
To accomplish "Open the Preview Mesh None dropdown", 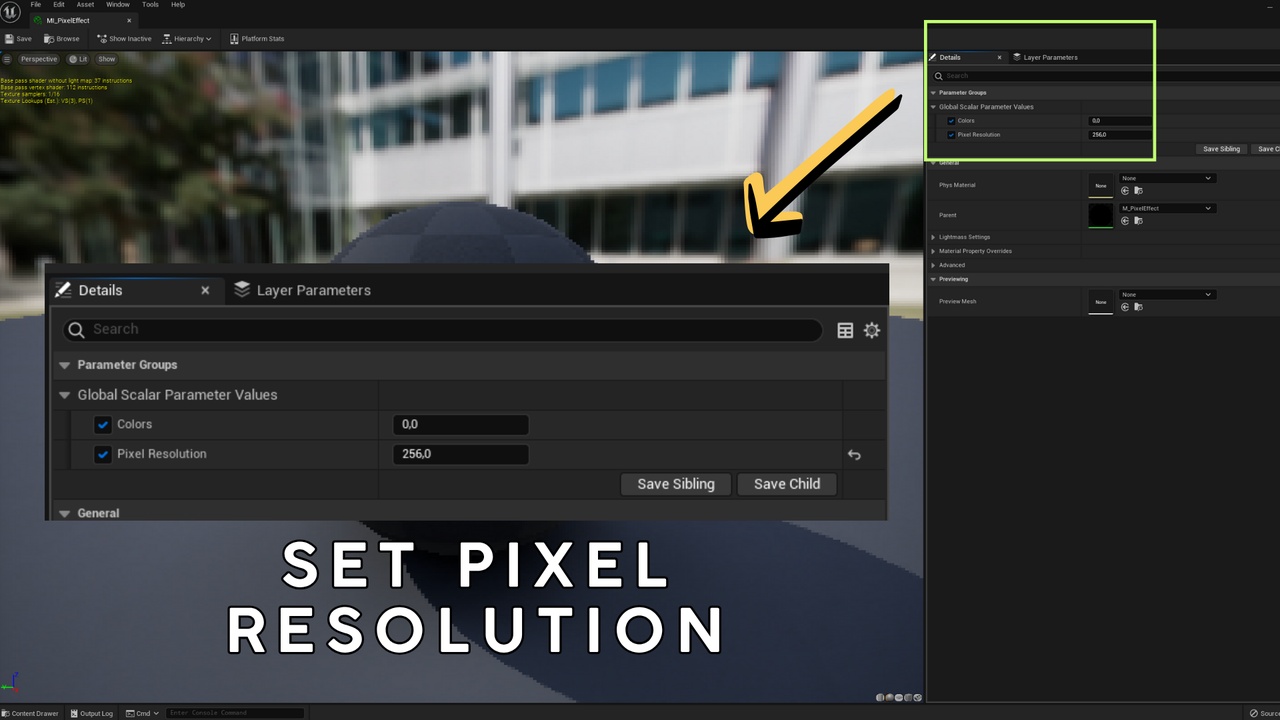I will [1167, 295].
